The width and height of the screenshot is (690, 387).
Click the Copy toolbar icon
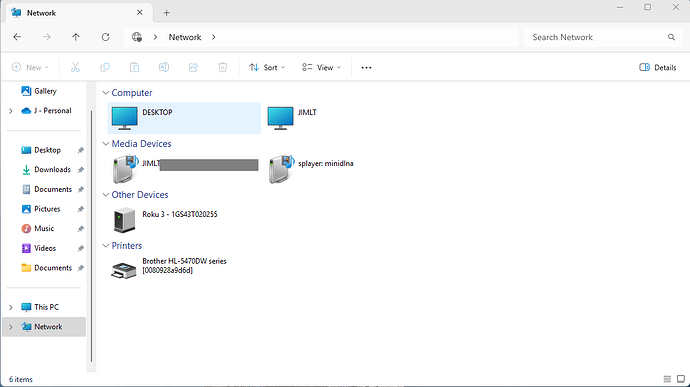(105, 67)
